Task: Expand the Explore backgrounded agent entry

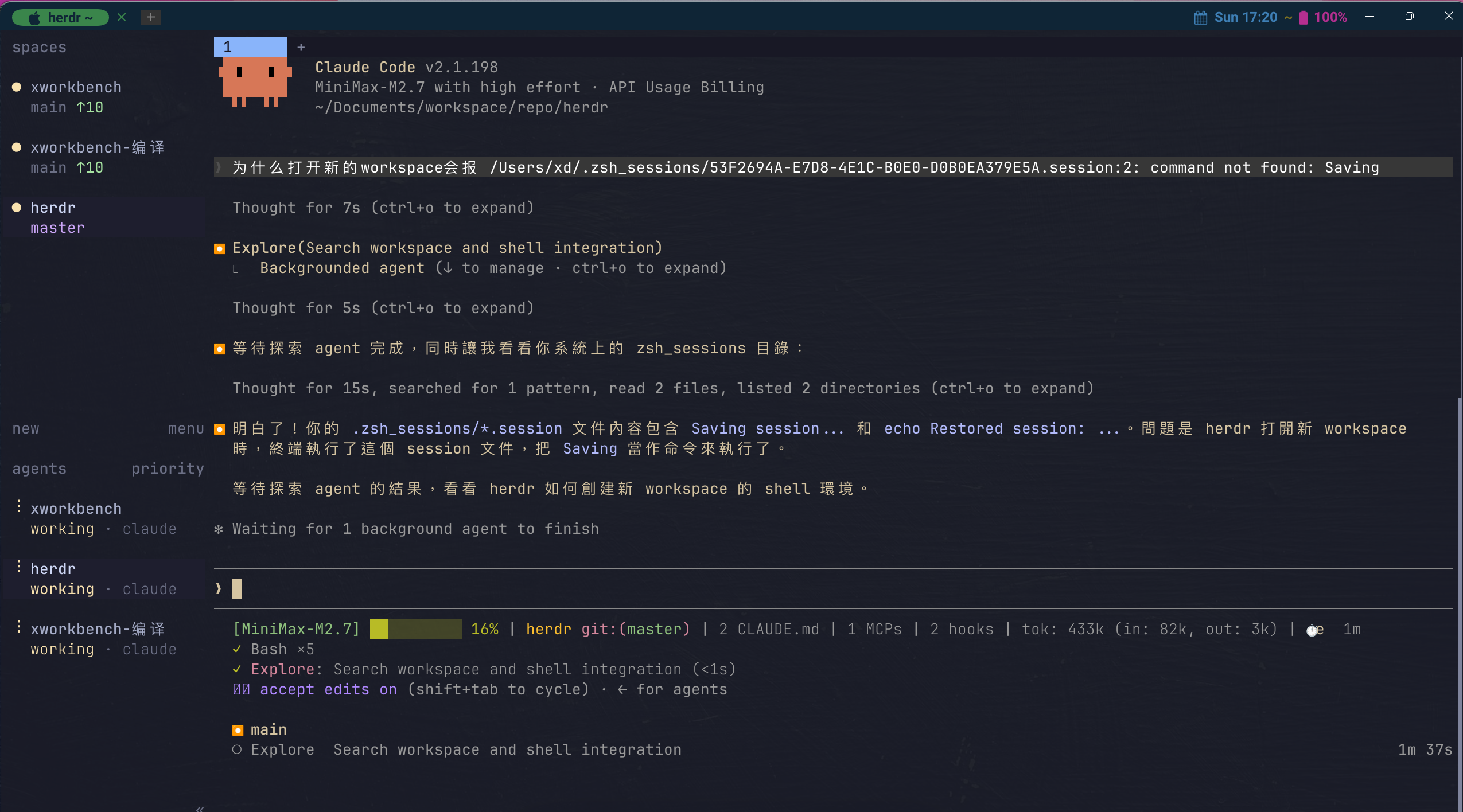Action: (493, 268)
